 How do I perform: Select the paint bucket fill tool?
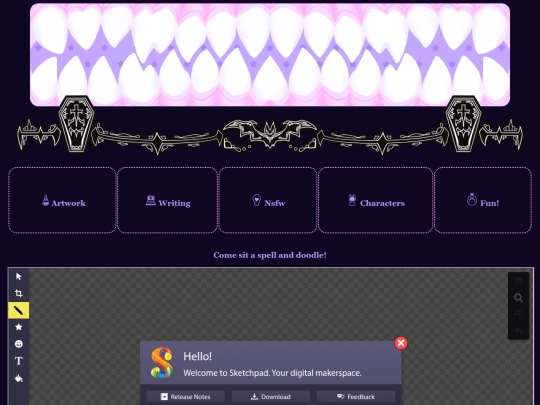pyautogui.click(x=19, y=378)
